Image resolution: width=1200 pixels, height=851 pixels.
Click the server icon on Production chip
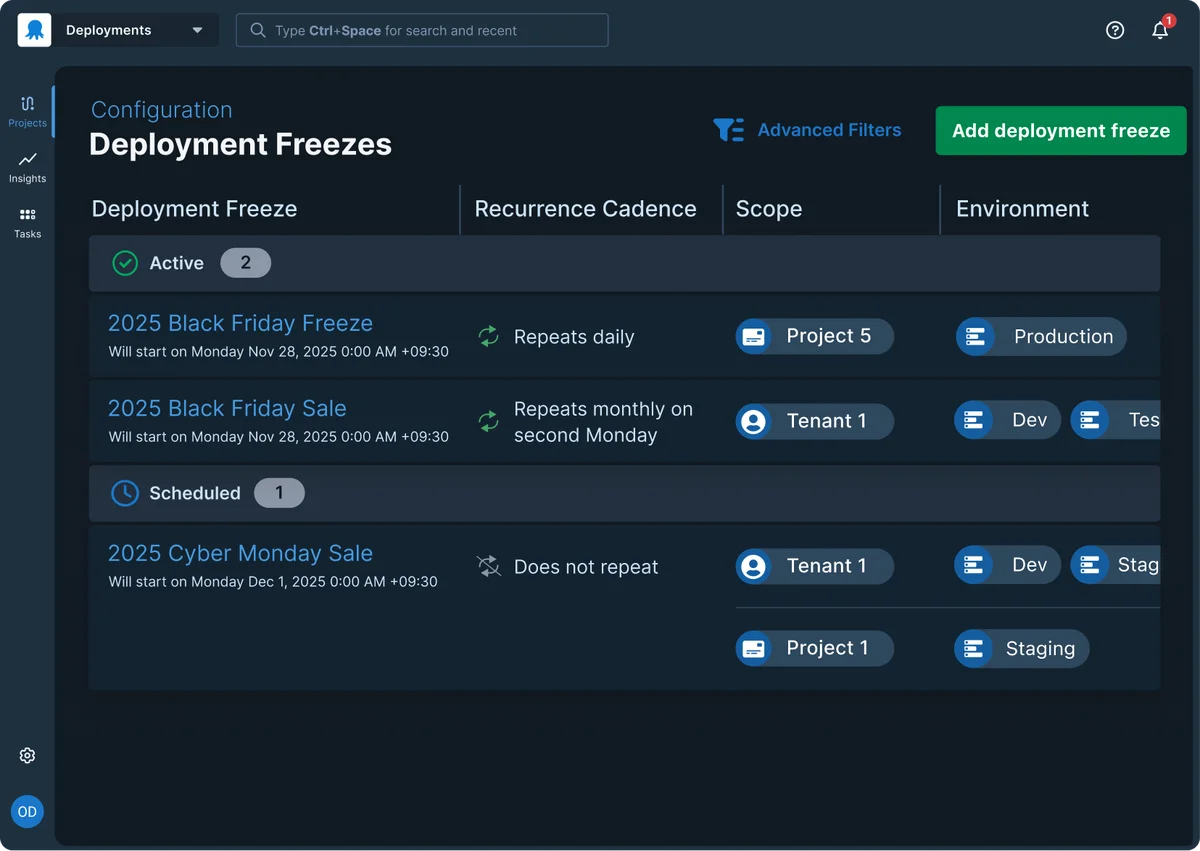(x=974, y=337)
